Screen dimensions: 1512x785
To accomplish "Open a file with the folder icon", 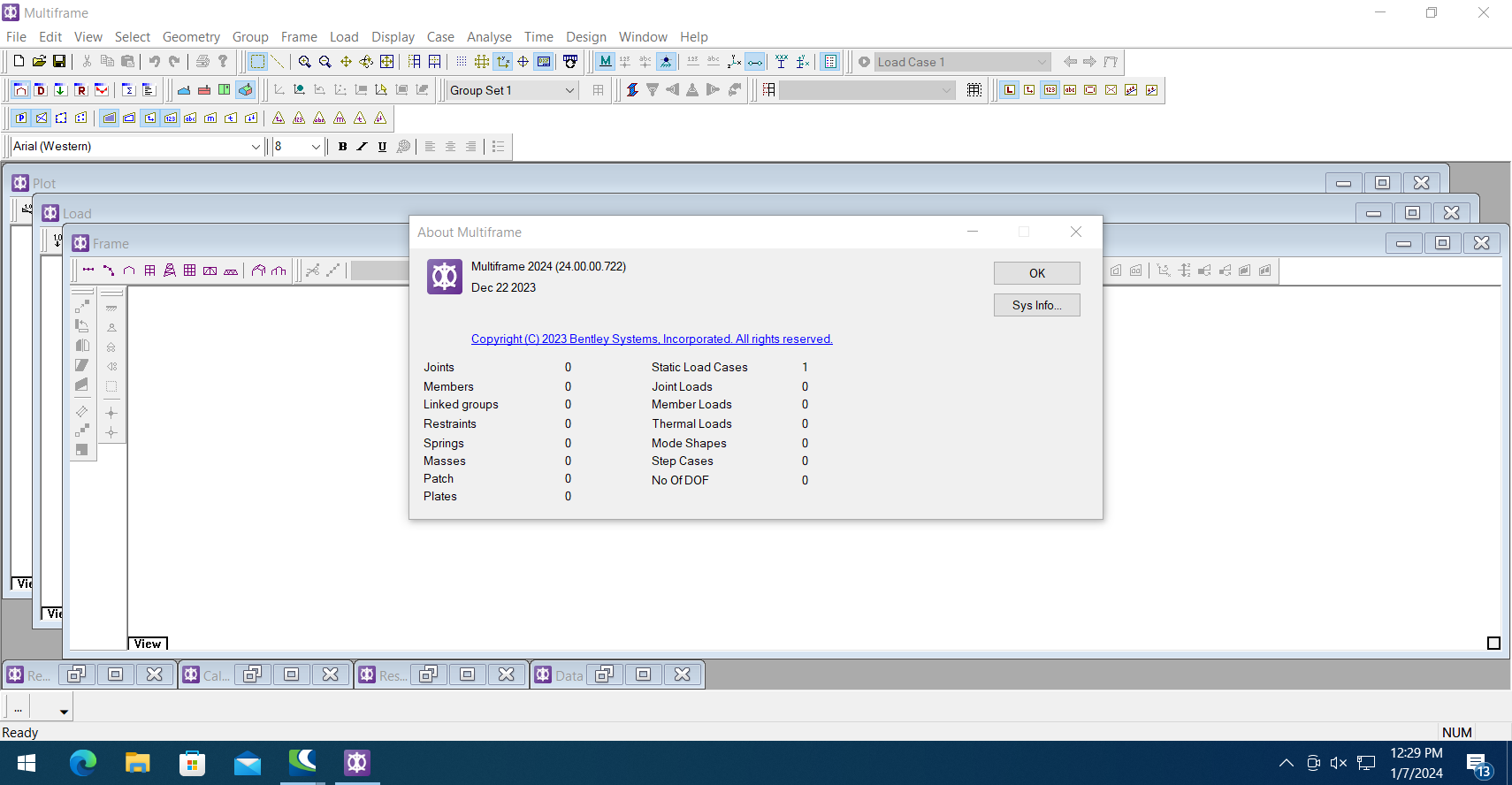I will tap(39, 61).
